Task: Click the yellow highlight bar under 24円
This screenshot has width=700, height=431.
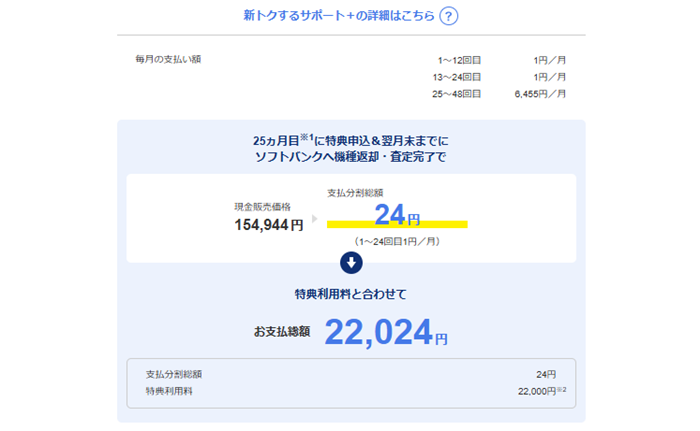Action: [x=397, y=224]
